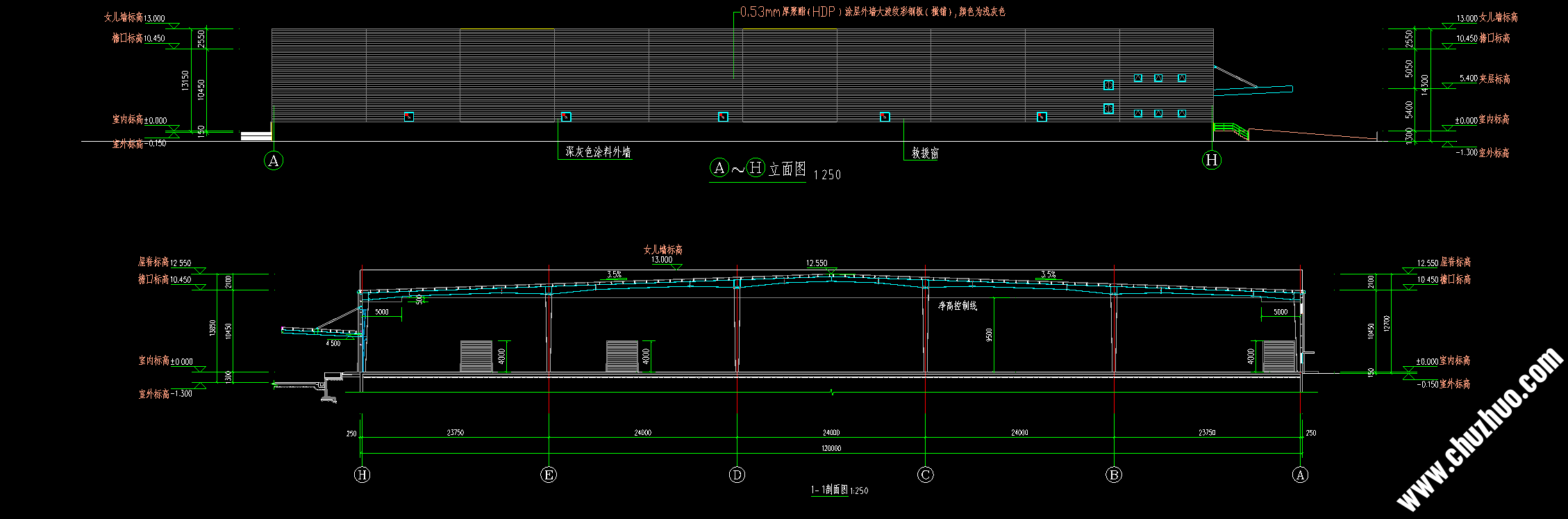Click the '5050' dimension text
Image resolution: width=1568 pixels, height=519 pixels.
[x=1409, y=68]
